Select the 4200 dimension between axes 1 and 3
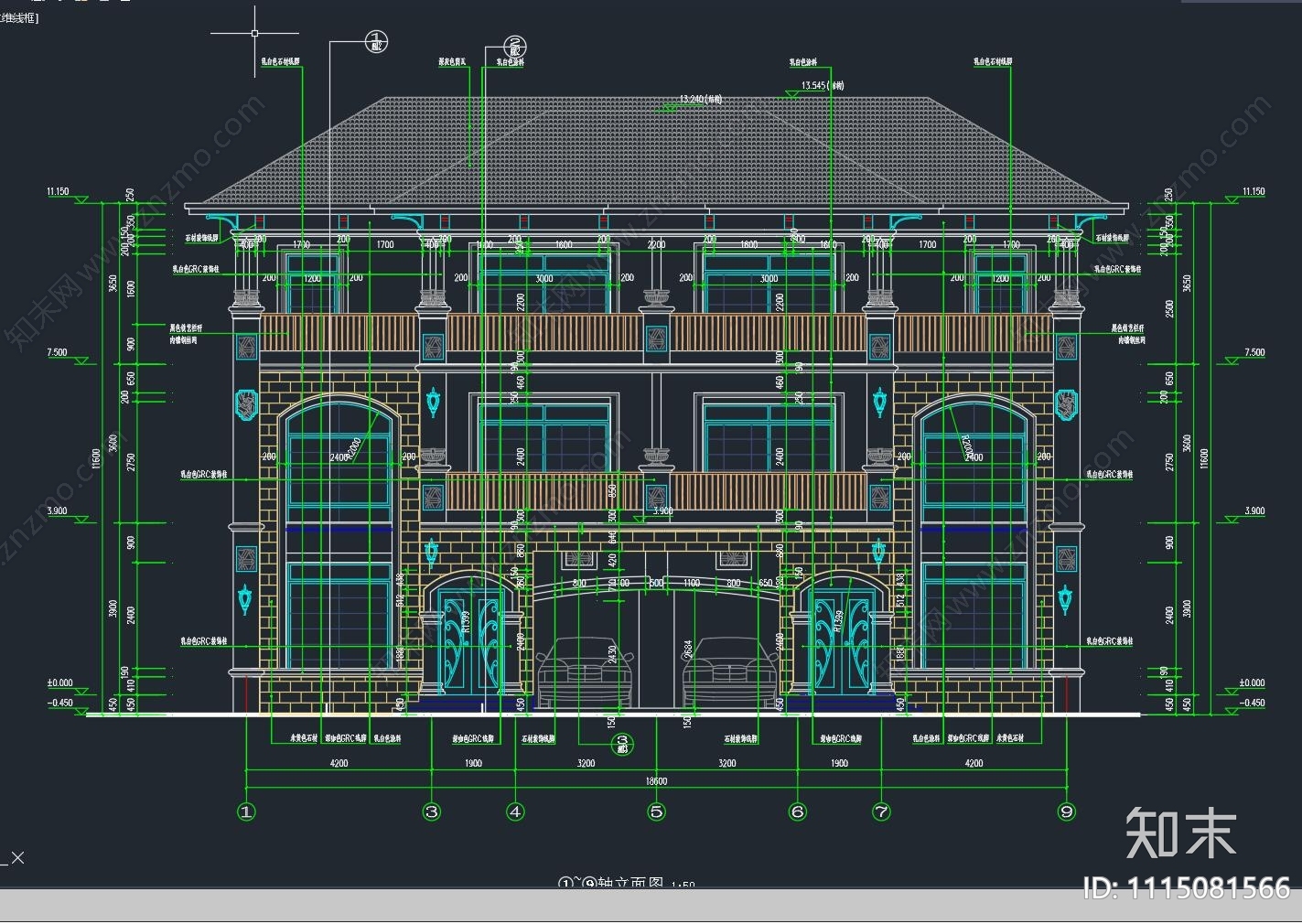The height and width of the screenshot is (924, 1302). click(339, 763)
